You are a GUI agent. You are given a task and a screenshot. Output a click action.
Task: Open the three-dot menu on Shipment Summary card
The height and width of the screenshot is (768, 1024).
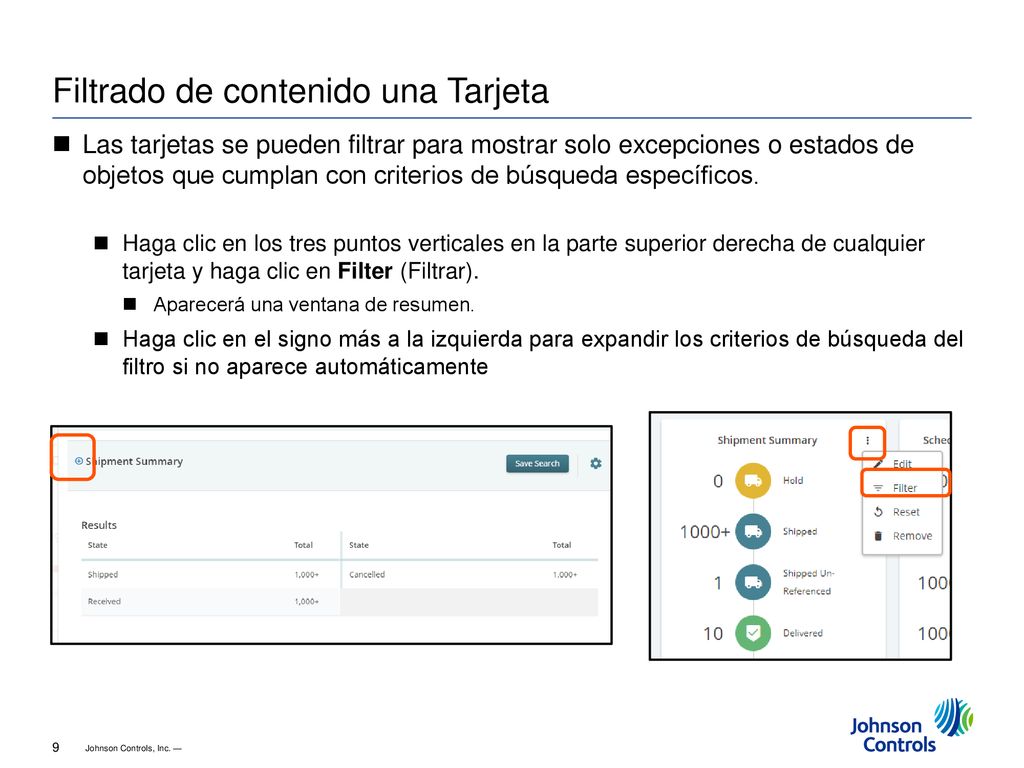[x=867, y=441]
